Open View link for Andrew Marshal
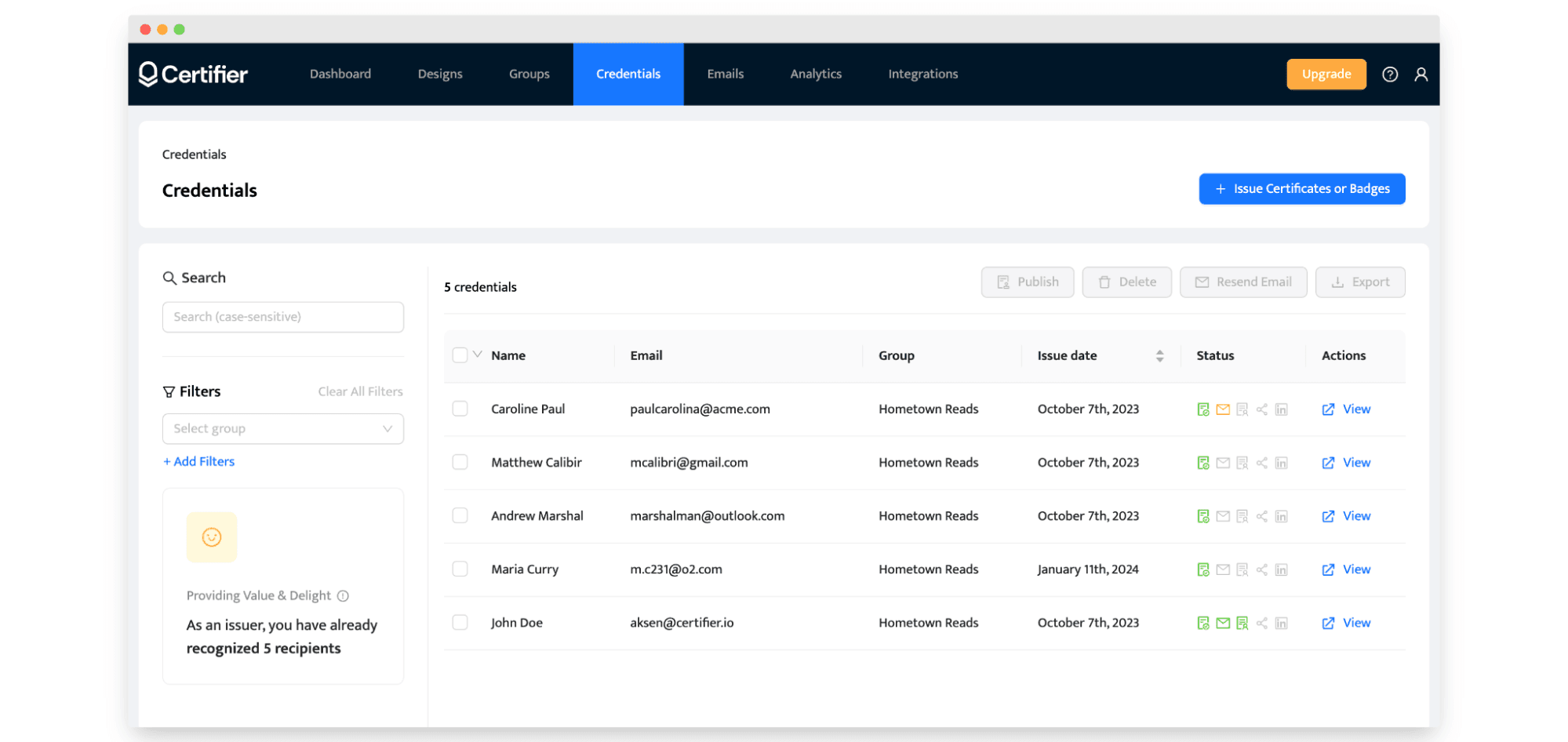The width and height of the screenshot is (1568, 742). (1346, 516)
